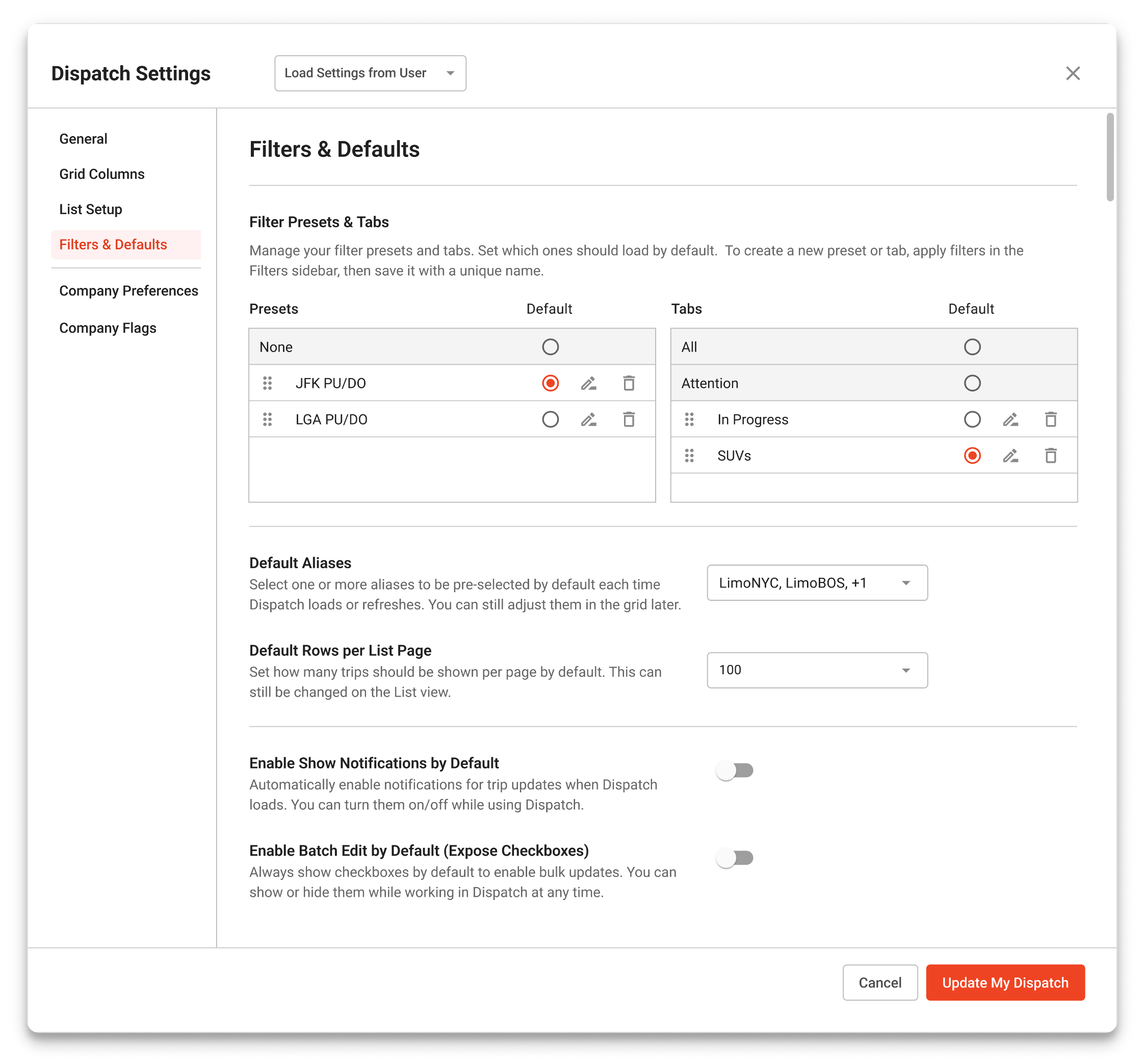Open the rows per page dropdown

(x=817, y=670)
